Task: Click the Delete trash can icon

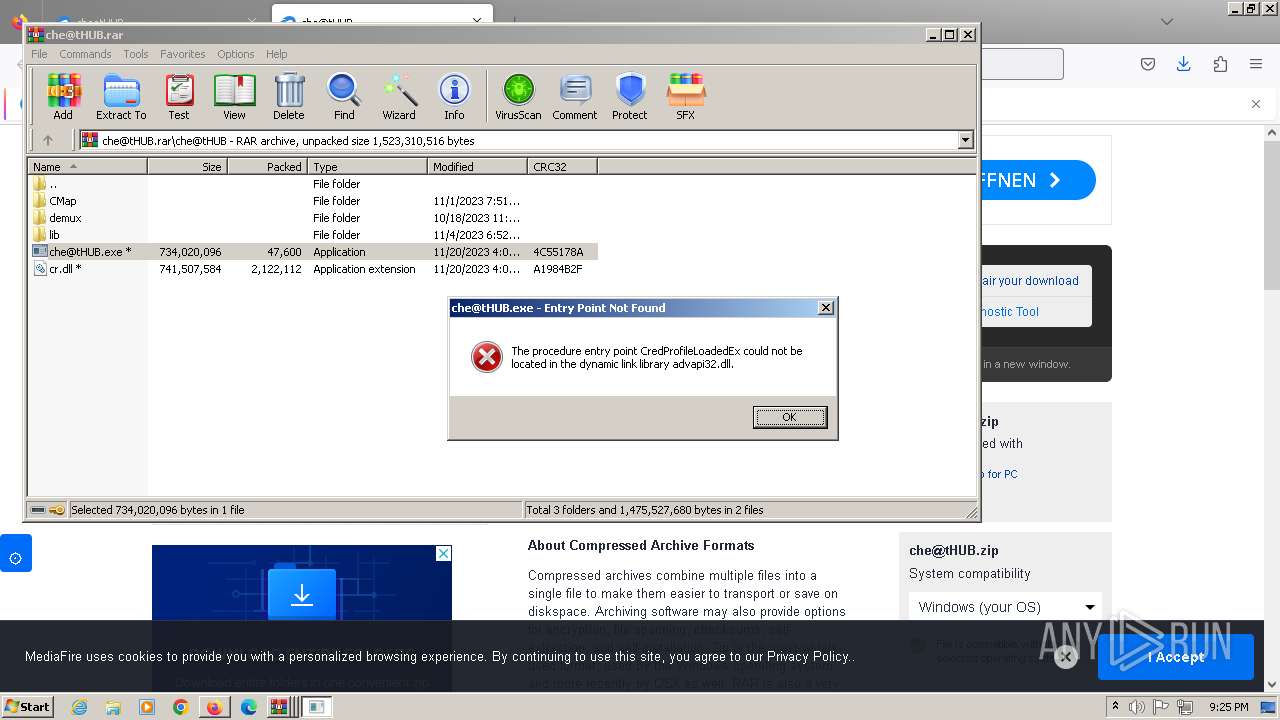Action: pos(289,97)
